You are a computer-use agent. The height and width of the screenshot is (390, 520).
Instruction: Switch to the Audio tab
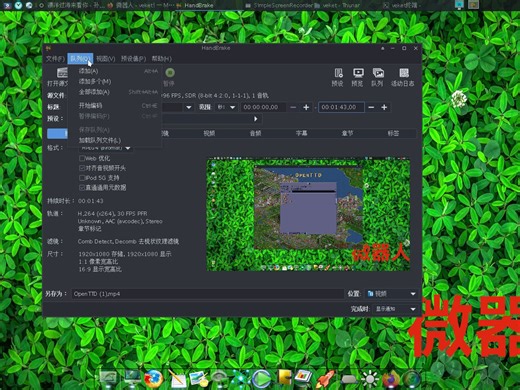tap(255, 133)
